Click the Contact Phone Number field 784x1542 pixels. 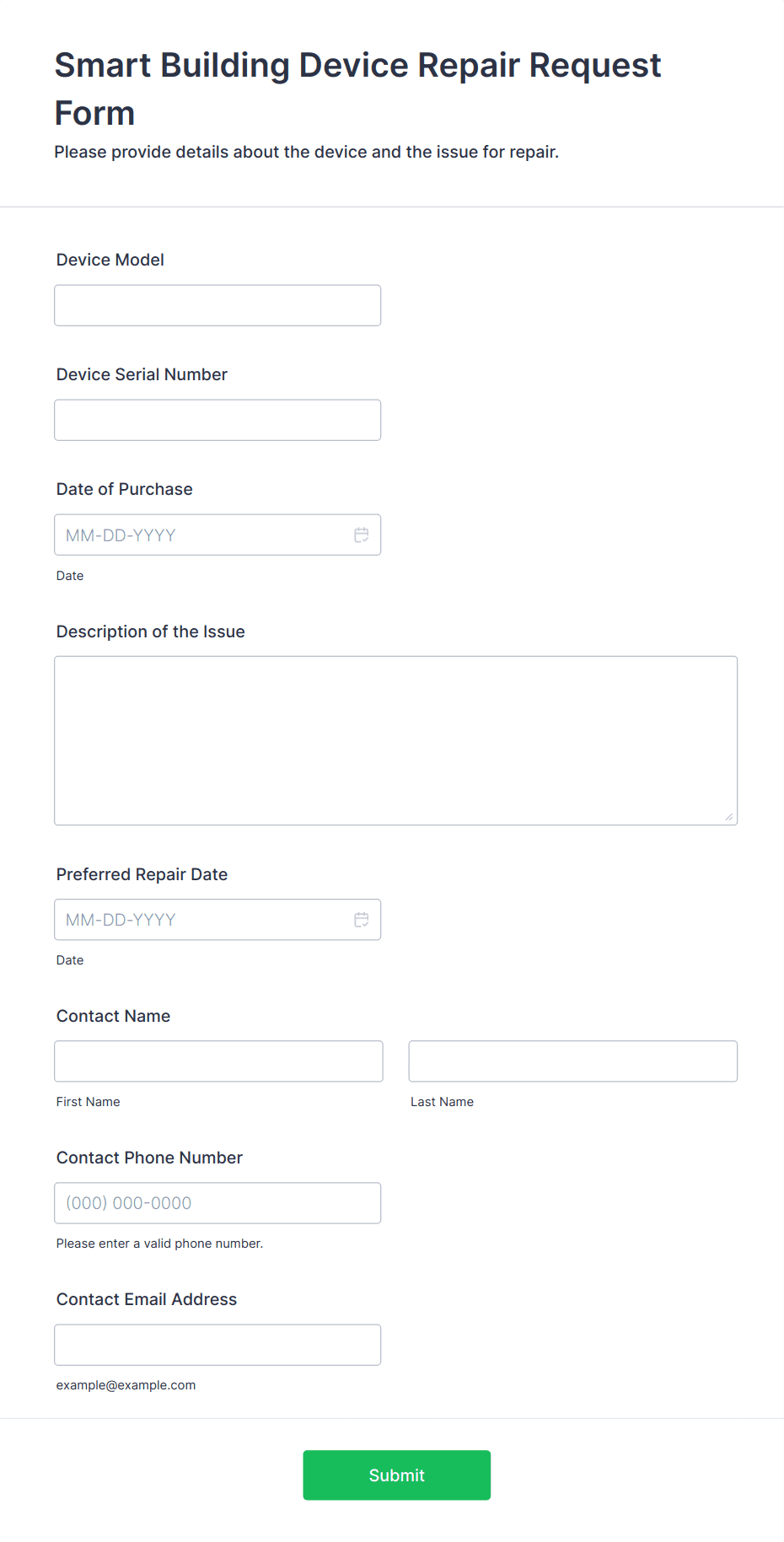tap(217, 1202)
